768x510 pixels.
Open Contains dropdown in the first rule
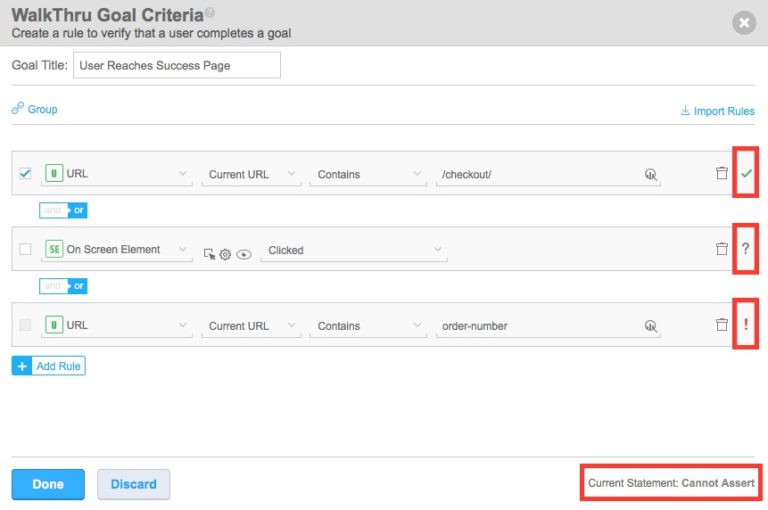click(368, 174)
